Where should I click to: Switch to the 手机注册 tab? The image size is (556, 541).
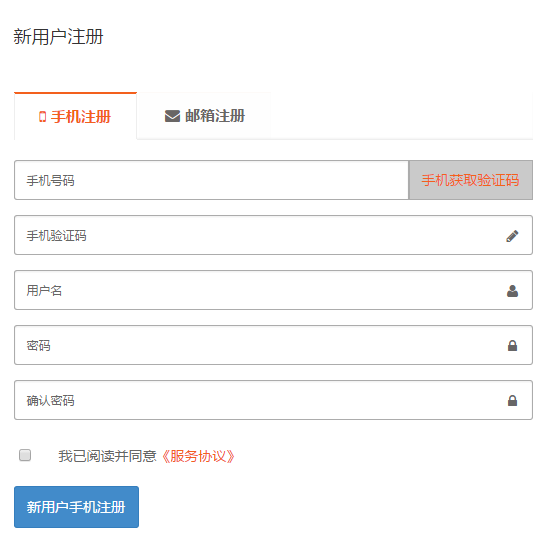click(76, 116)
